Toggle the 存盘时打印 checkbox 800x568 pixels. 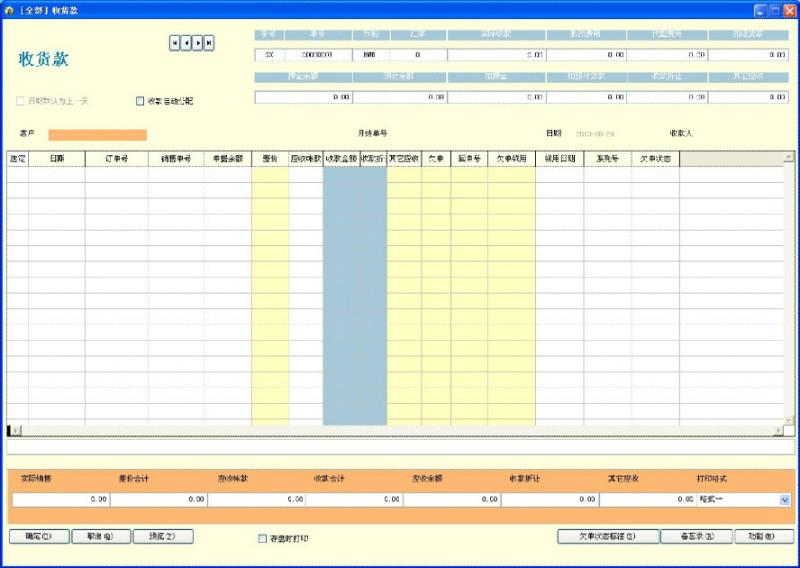coord(263,538)
